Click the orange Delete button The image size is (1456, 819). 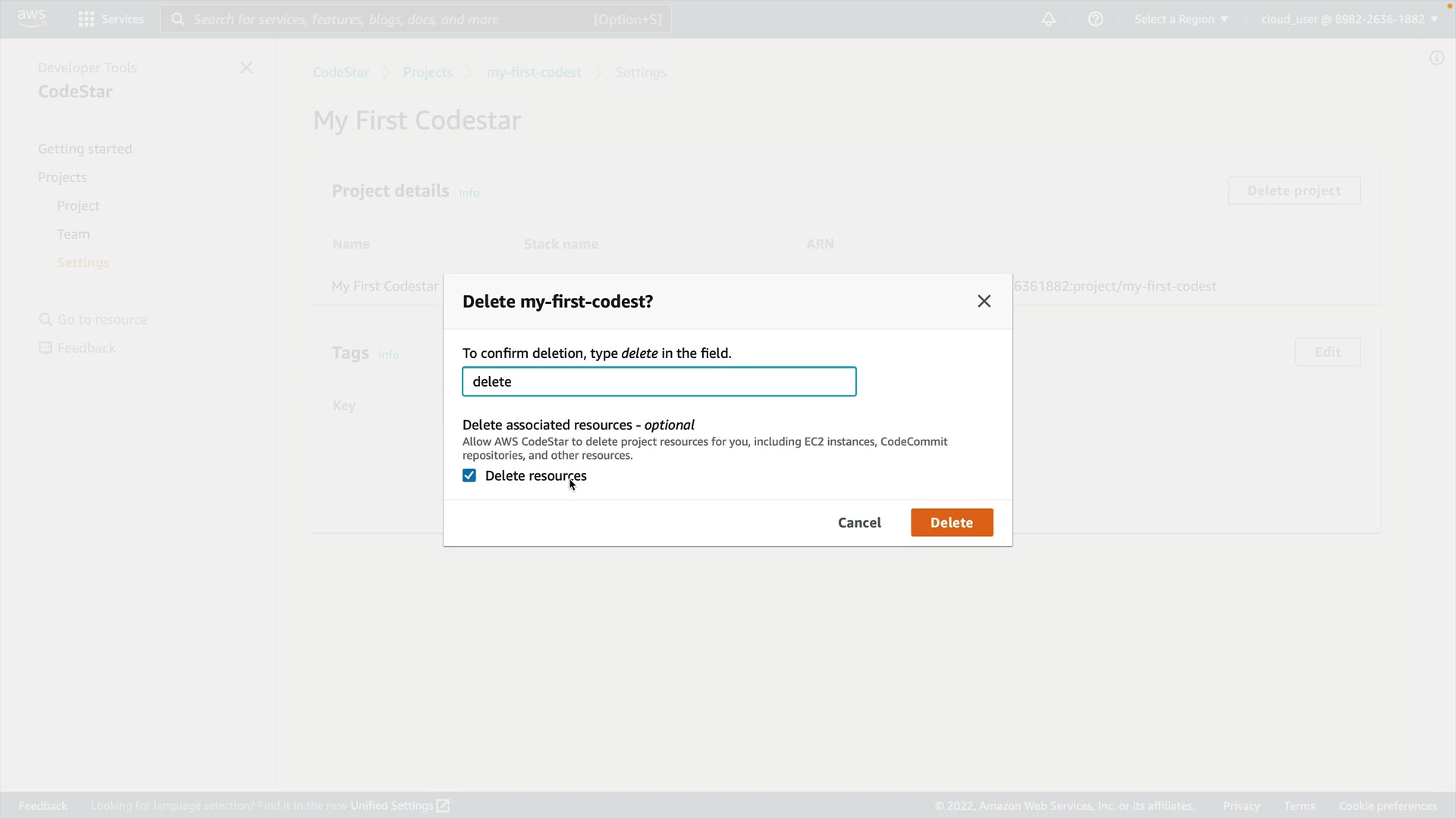click(951, 522)
